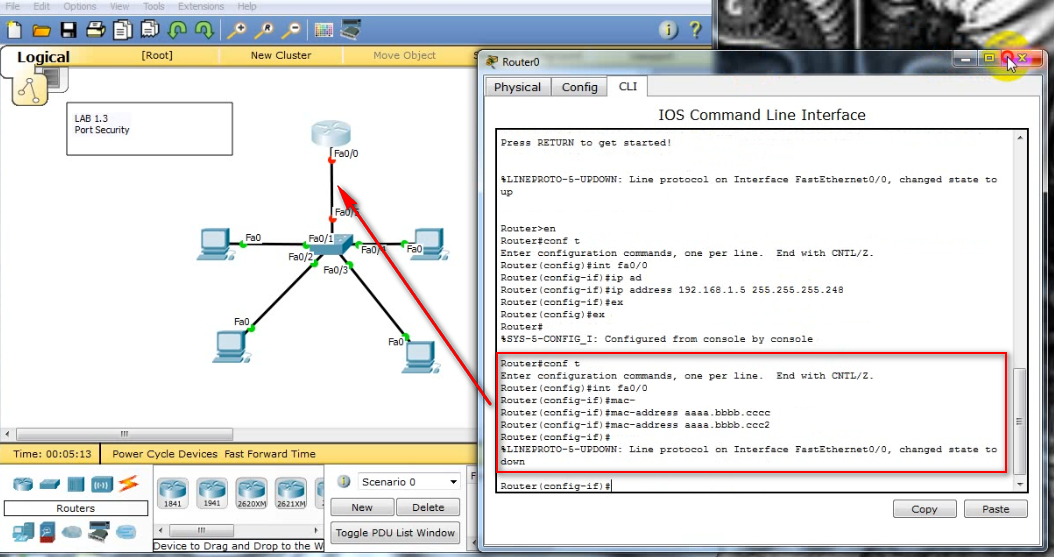Pick the 1841 router model
The image size is (1054, 557).
coord(172,492)
